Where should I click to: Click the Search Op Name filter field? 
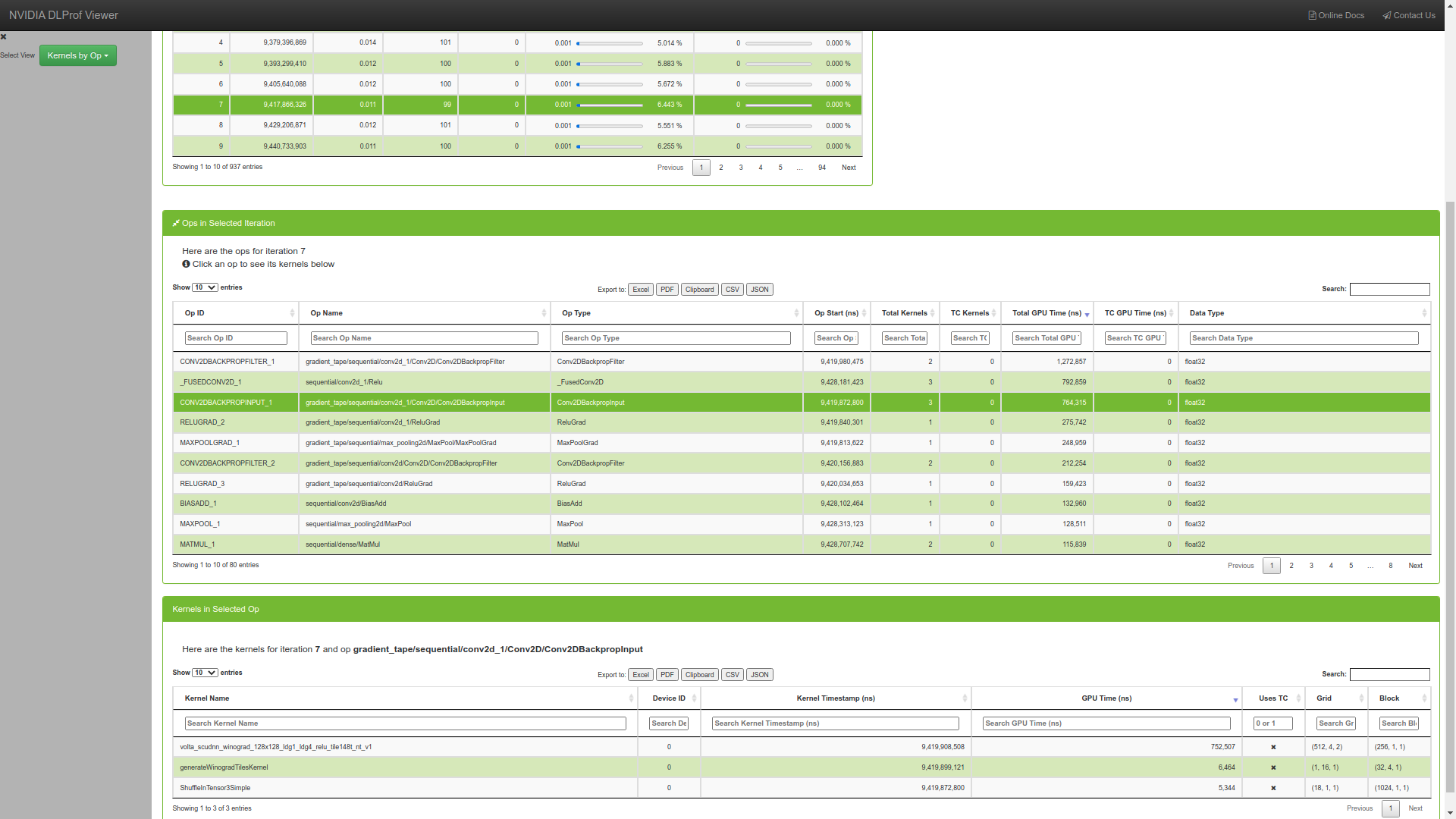pyautogui.click(x=424, y=338)
